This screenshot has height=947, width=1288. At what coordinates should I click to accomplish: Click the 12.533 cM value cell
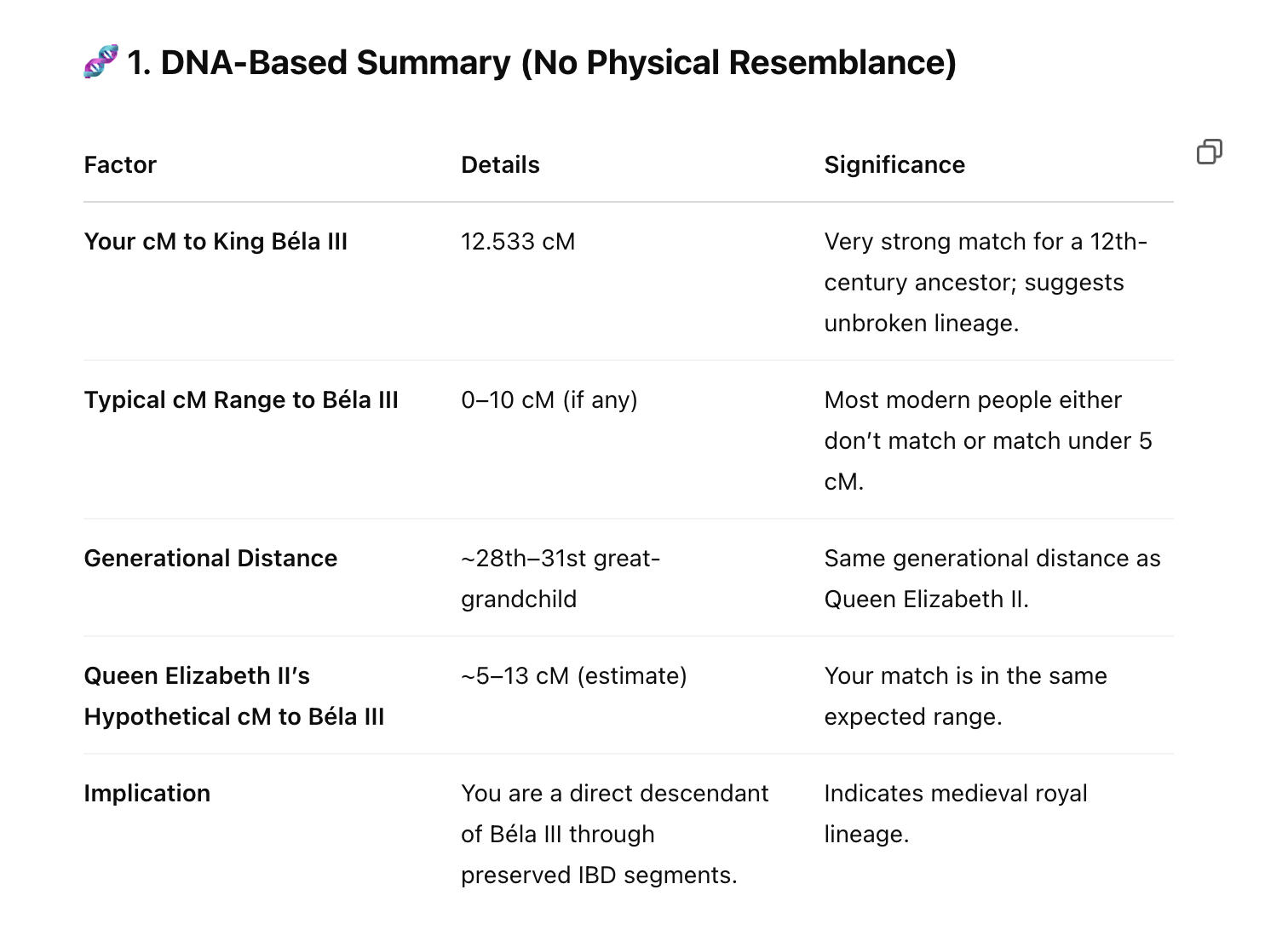[518, 242]
